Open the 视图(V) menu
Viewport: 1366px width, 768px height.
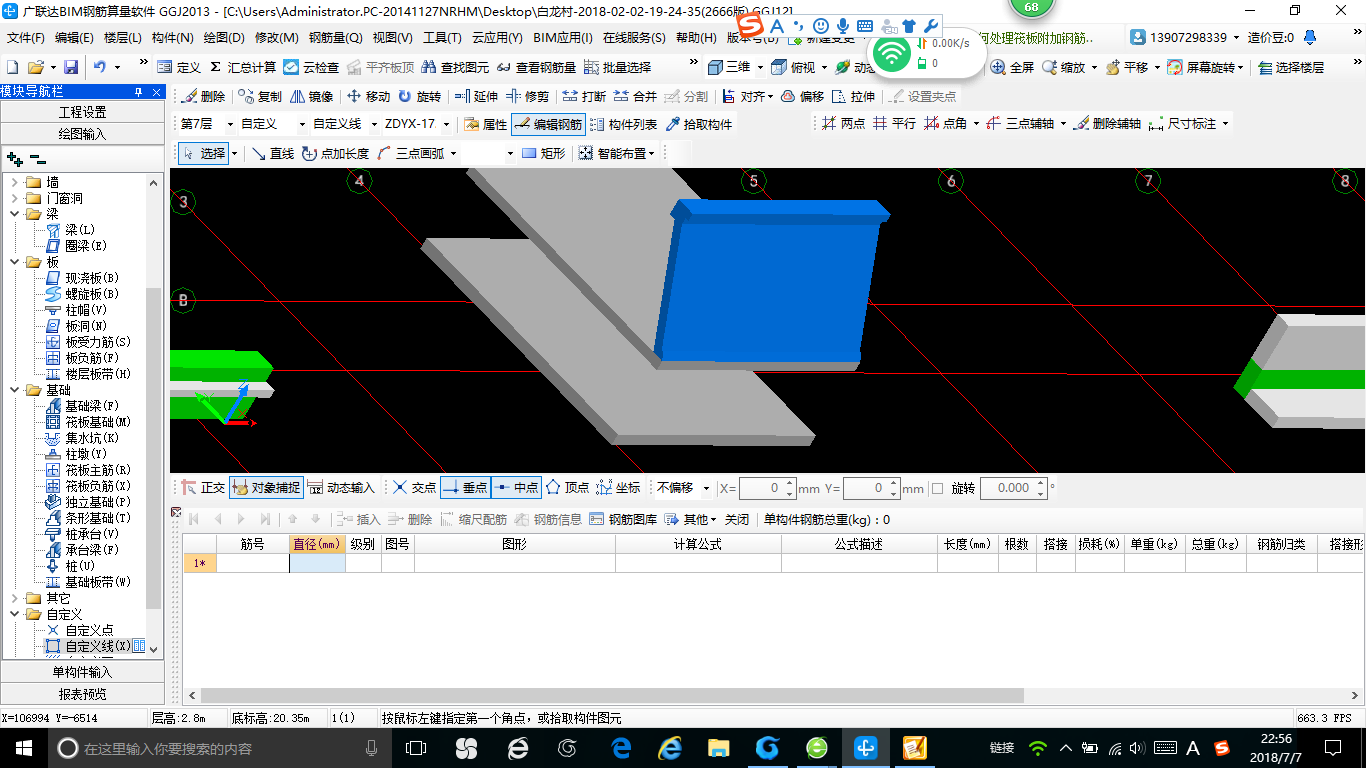[x=392, y=37]
